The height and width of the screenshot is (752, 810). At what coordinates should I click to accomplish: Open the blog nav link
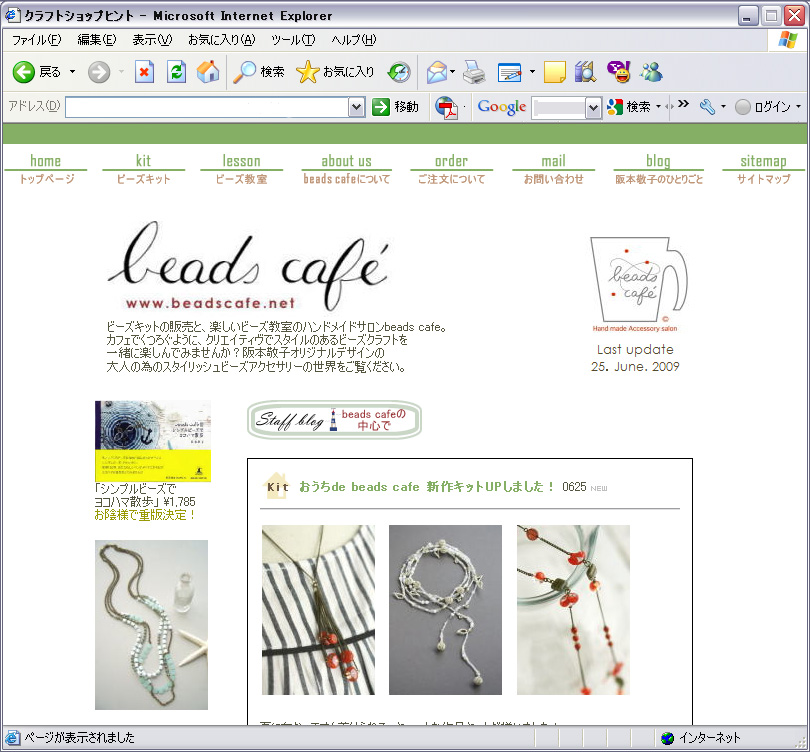(659, 169)
